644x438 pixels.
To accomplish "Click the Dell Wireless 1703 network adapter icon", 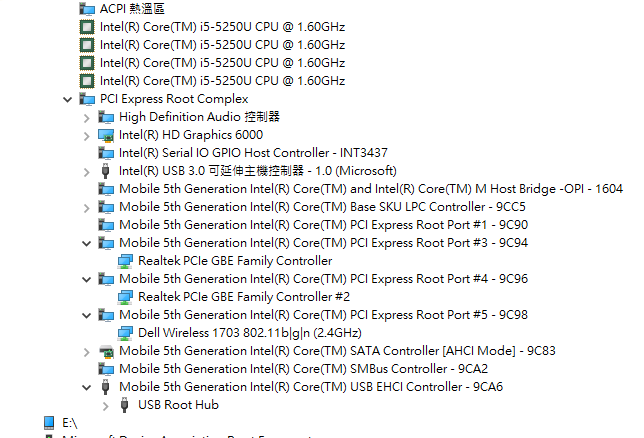I will click(125, 333).
